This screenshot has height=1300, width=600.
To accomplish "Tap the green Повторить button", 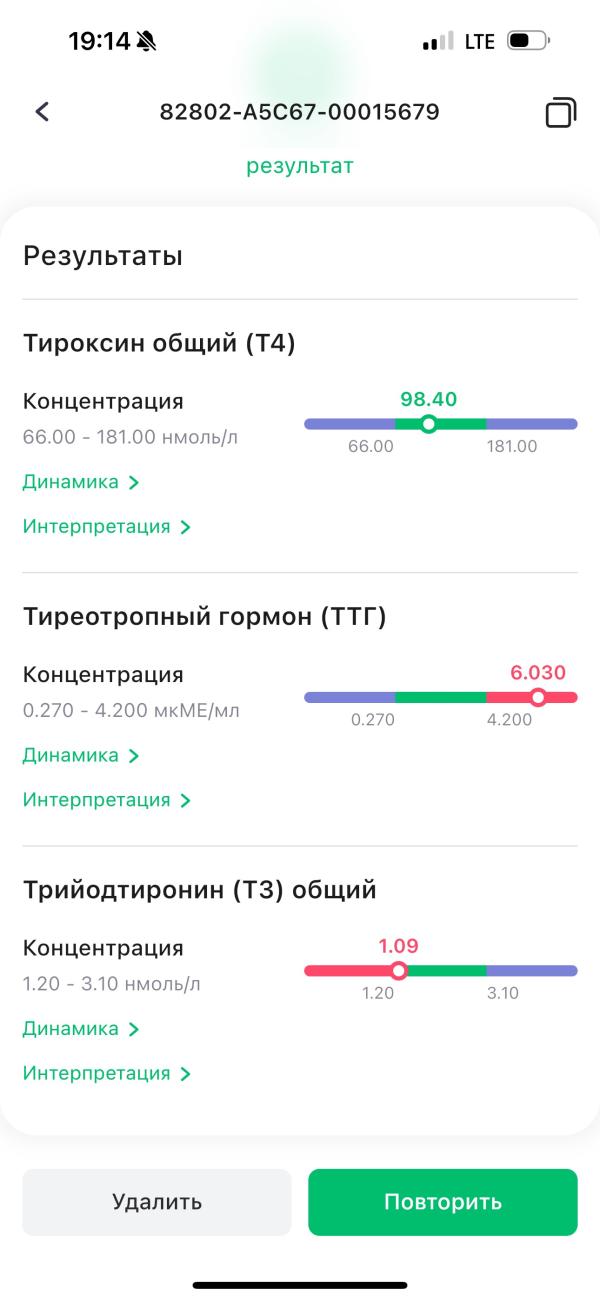I will [x=443, y=1202].
